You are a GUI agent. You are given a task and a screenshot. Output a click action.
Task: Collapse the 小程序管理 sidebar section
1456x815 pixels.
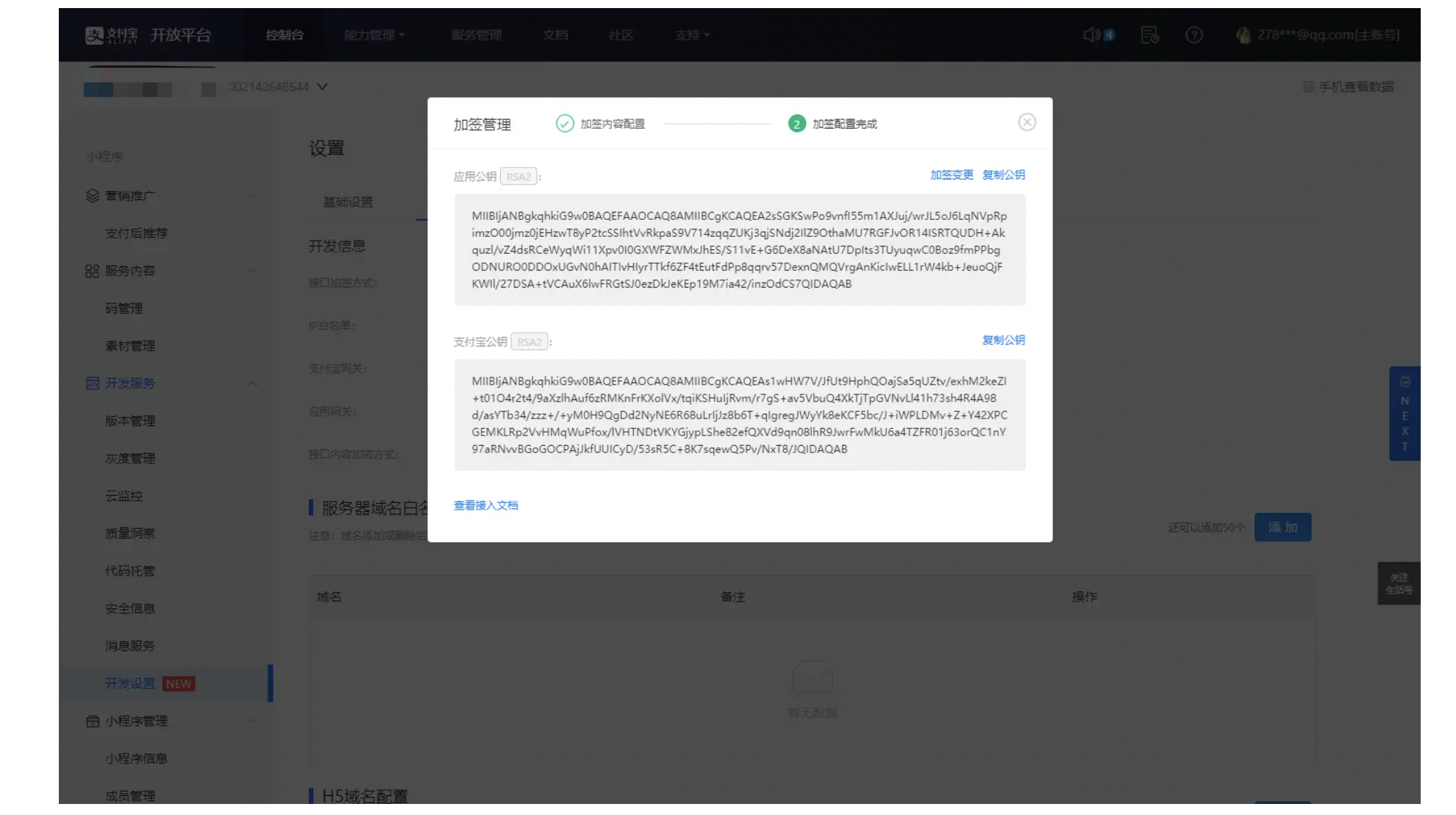click(x=252, y=721)
